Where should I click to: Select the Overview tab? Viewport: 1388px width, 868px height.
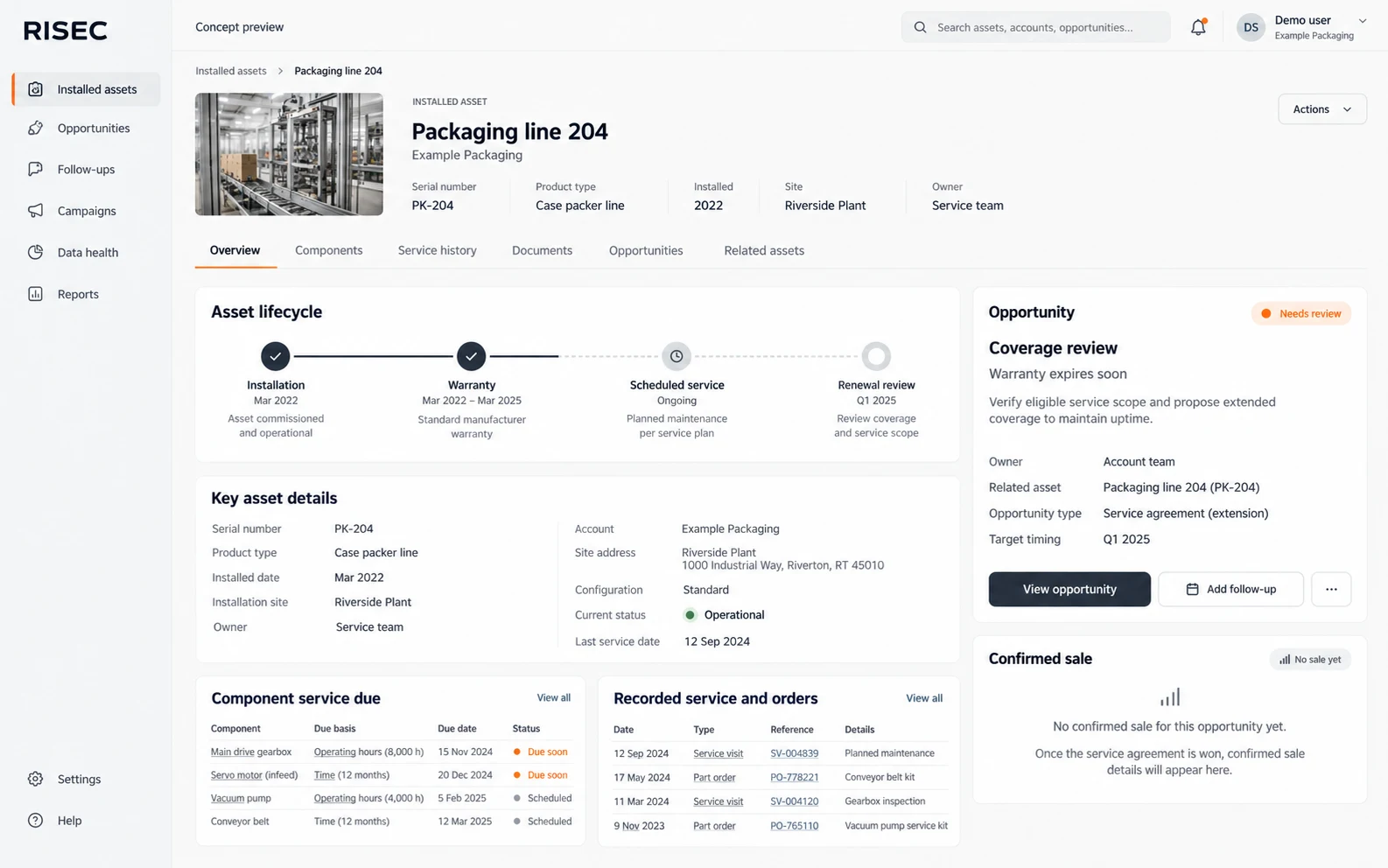[235, 250]
